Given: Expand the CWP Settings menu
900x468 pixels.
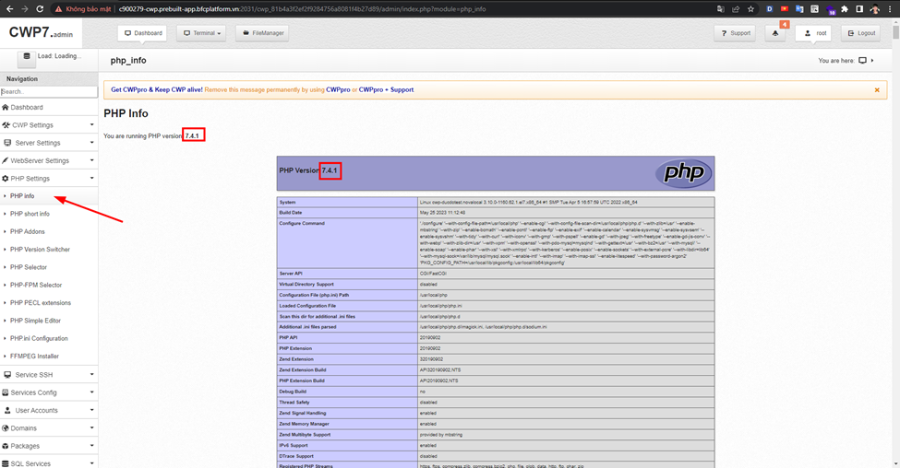Looking at the screenshot, I should pyautogui.click(x=49, y=125).
